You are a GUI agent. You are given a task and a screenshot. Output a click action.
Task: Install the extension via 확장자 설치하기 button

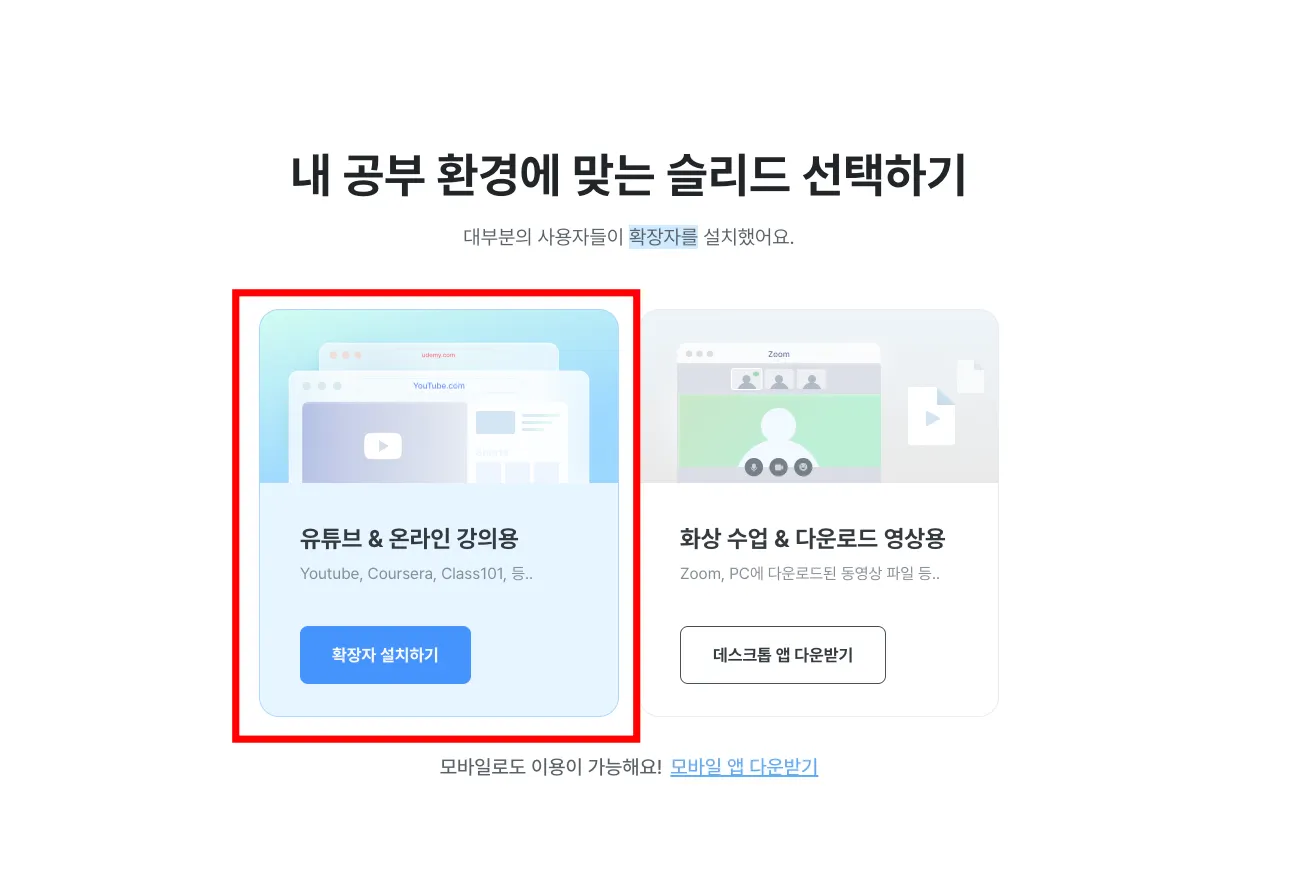(385, 655)
